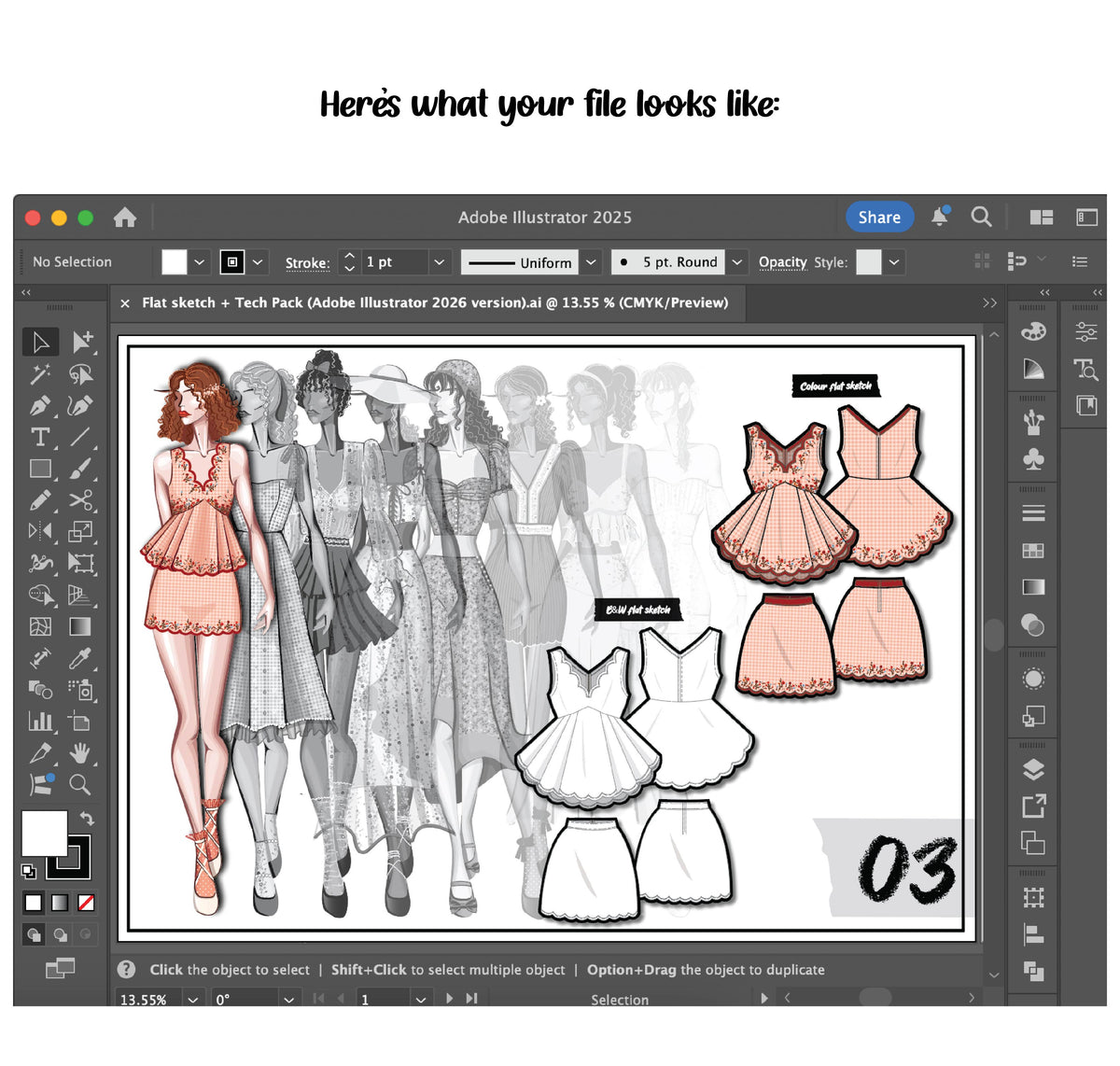Viewport: 1120px width, 1066px height.
Task: Open the Color palette panel icon
Action: coord(1033,331)
